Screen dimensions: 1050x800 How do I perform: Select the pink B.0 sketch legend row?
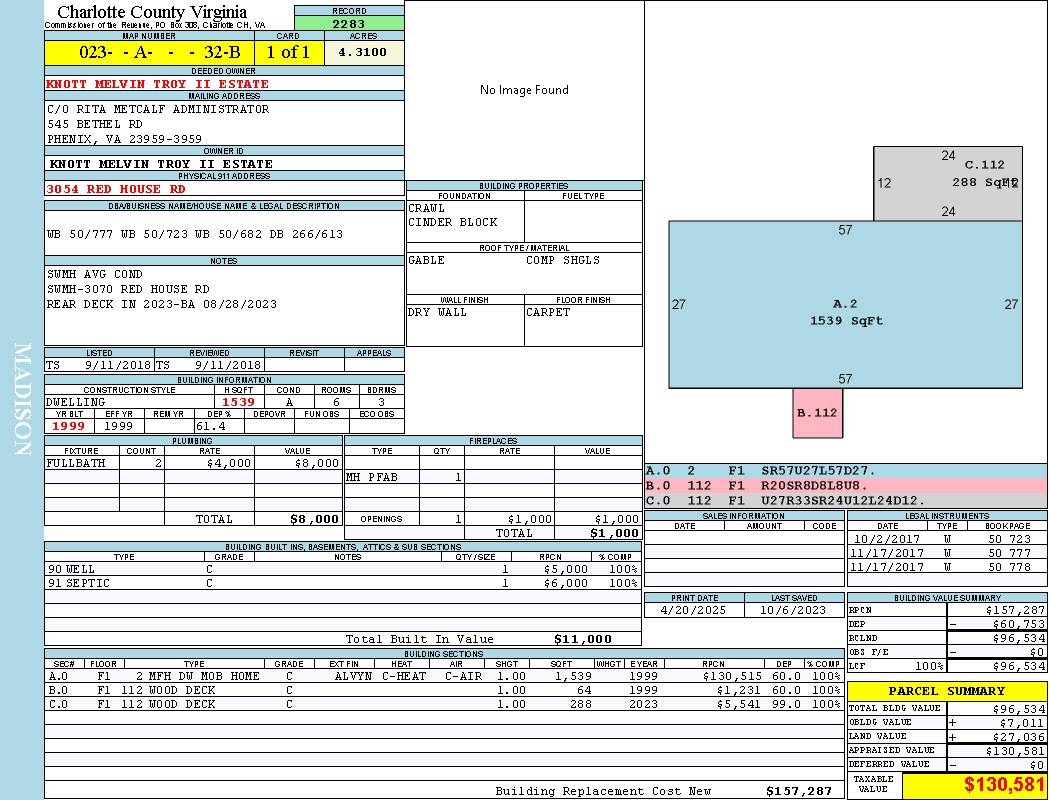pos(845,485)
